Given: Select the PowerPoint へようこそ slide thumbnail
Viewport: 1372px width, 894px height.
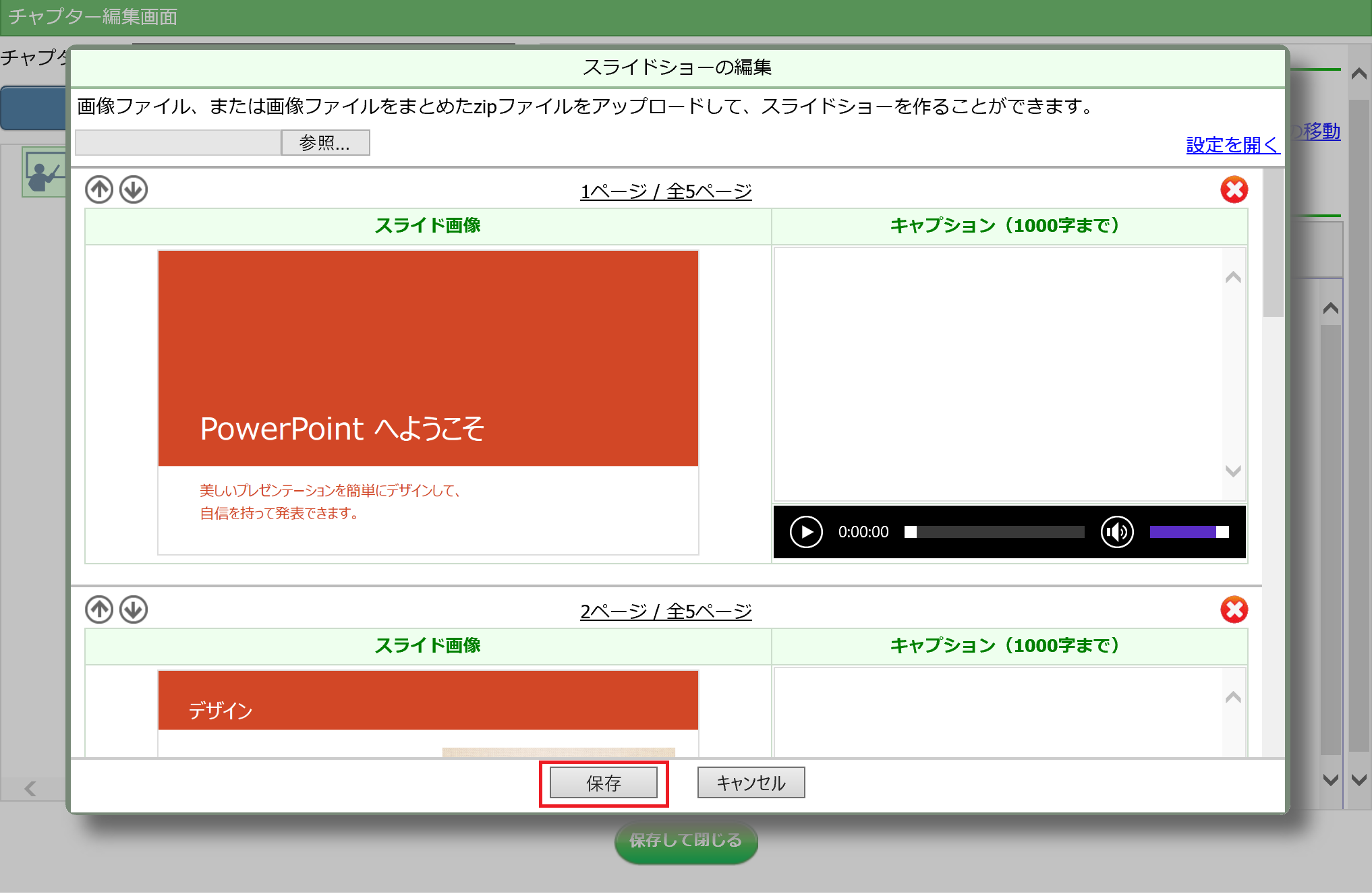Looking at the screenshot, I should (x=428, y=403).
